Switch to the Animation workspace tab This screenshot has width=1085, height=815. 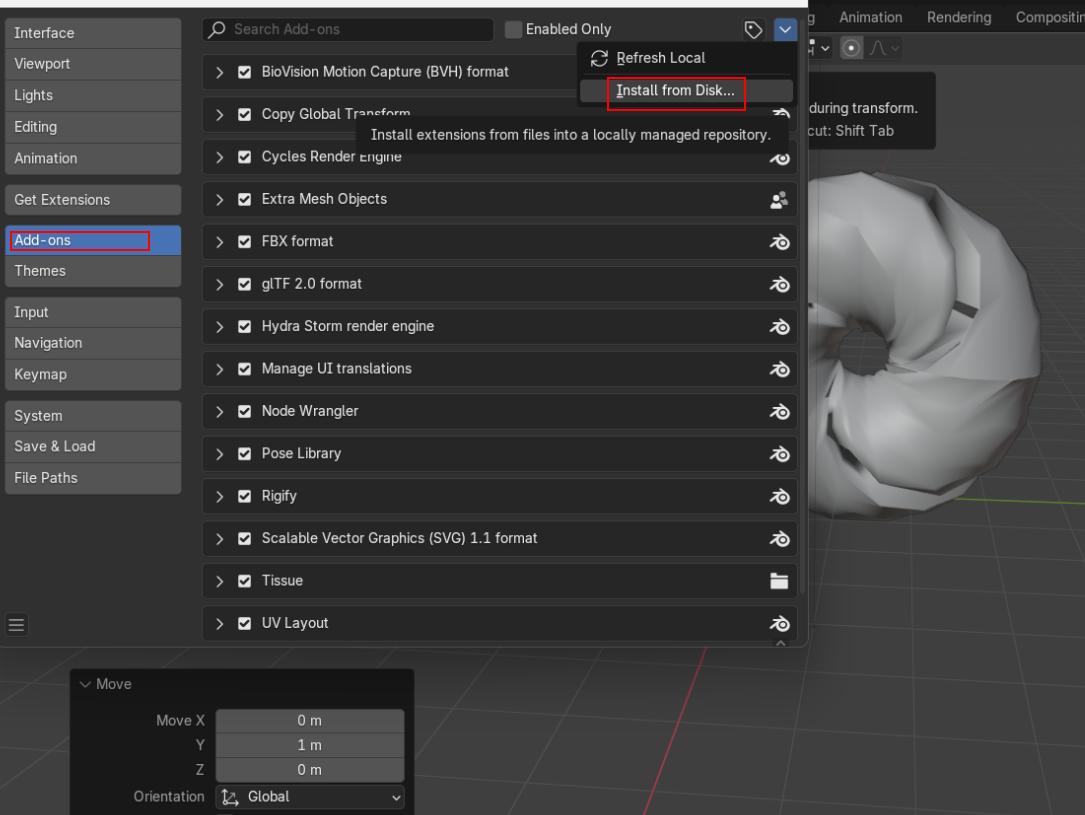coord(870,17)
